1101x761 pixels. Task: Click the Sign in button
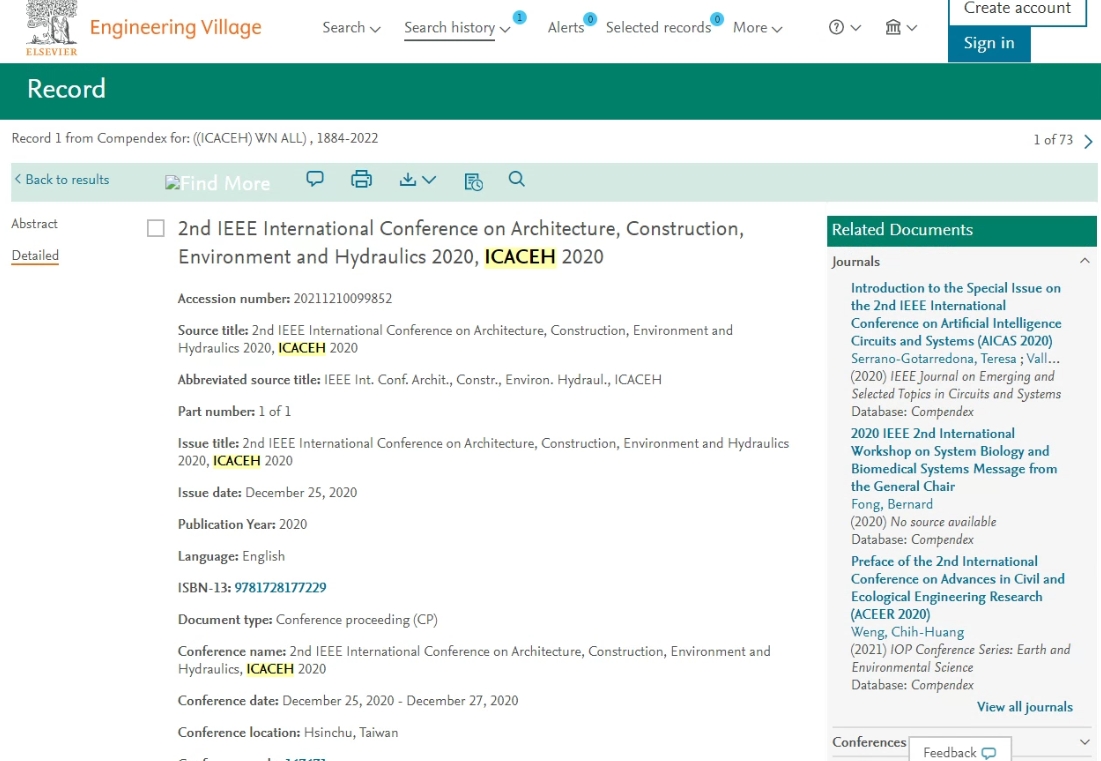989,44
